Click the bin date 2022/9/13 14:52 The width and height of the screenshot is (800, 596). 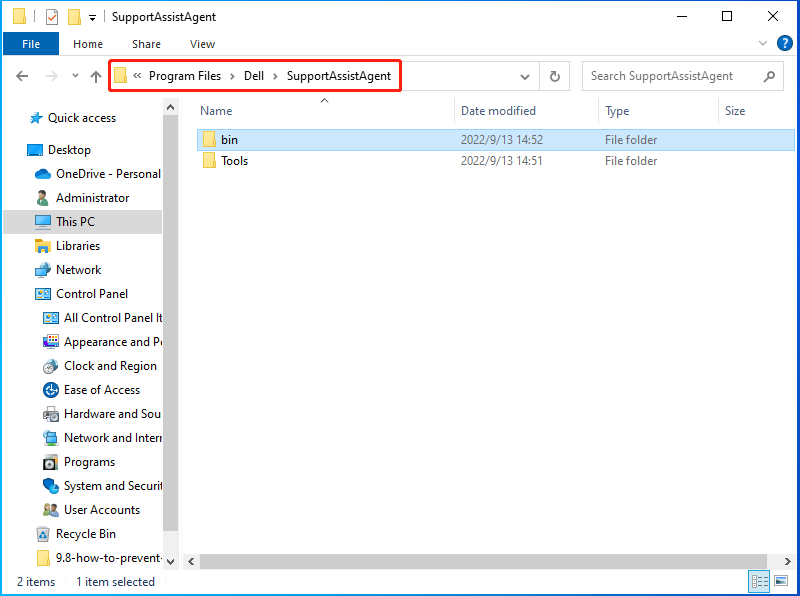click(502, 140)
